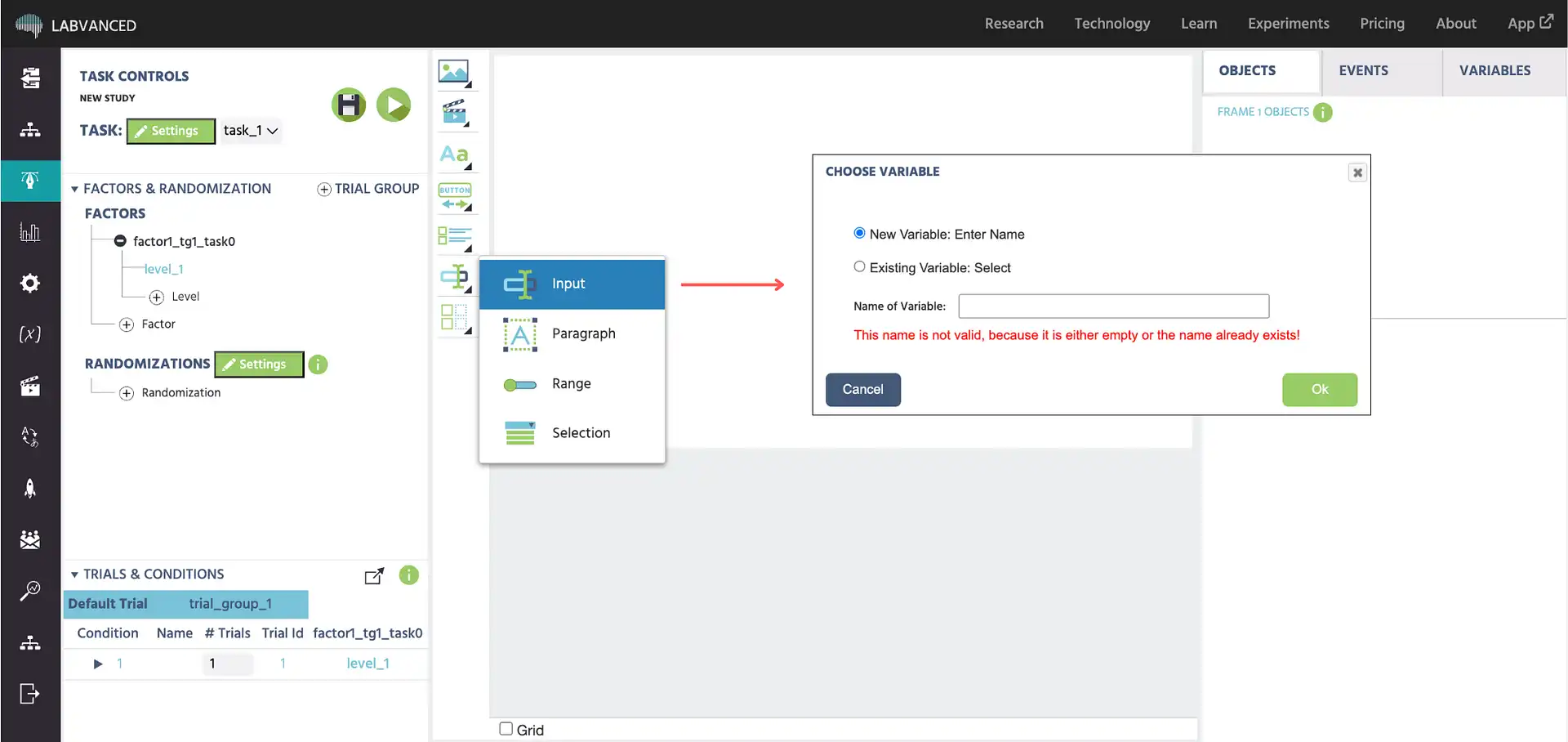The height and width of the screenshot is (742, 1568).
Task: Open the questionnaire list object tool
Action: tap(455, 237)
